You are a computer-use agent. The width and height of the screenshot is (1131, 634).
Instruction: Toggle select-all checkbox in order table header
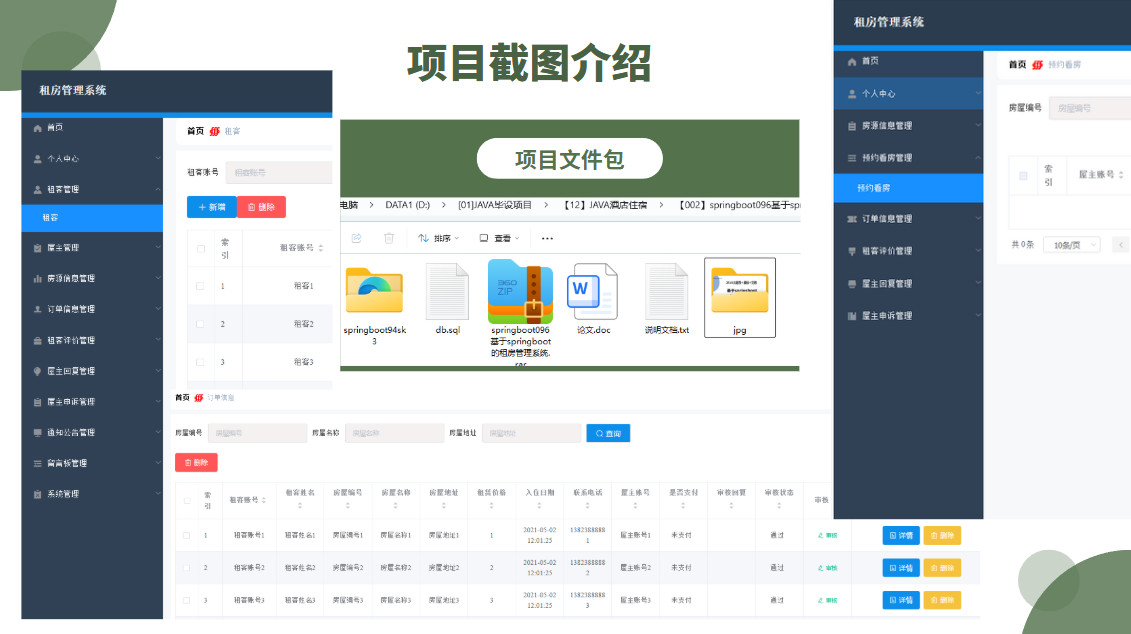[x=187, y=501]
